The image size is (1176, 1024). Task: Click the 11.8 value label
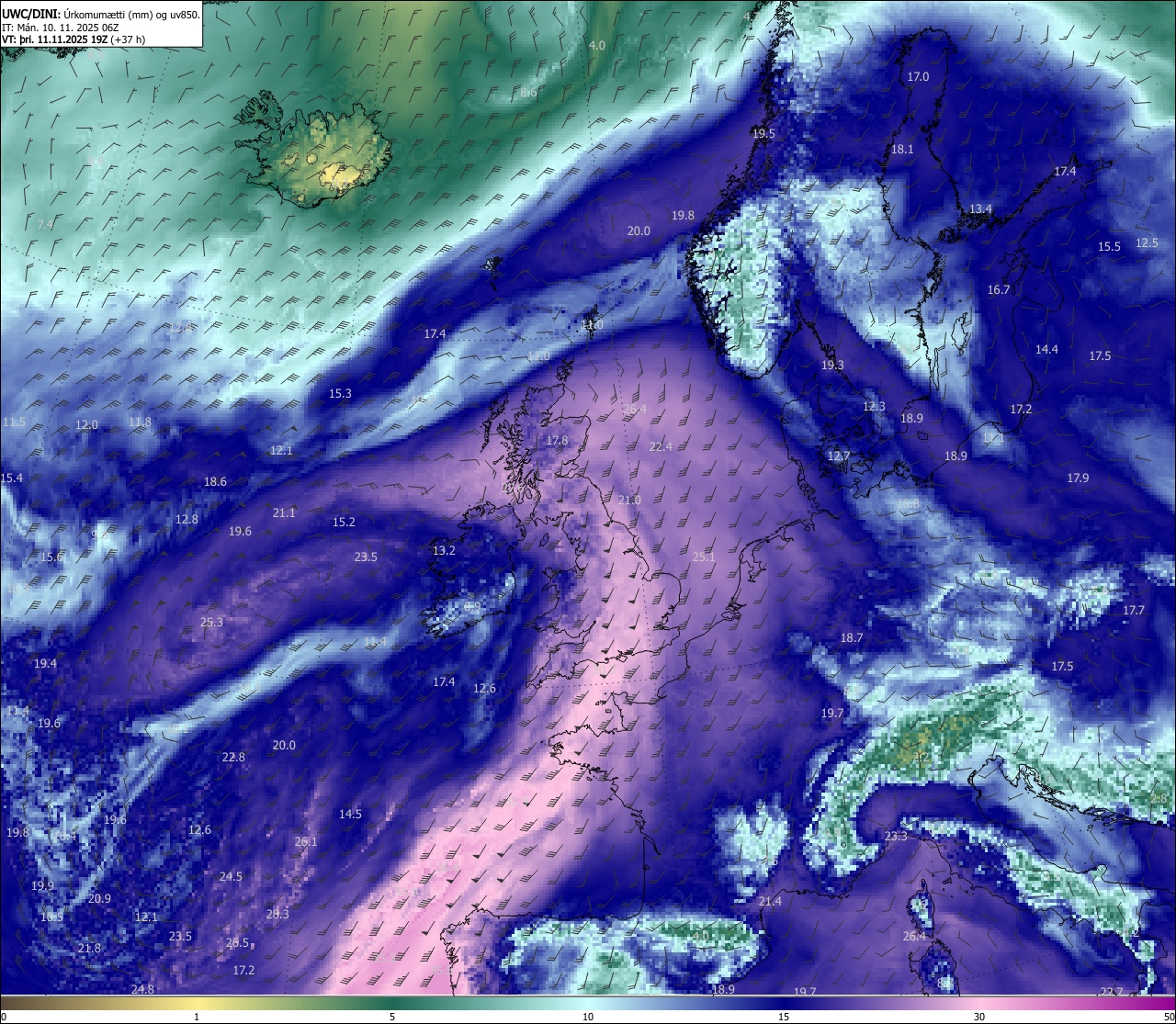[140, 422]
